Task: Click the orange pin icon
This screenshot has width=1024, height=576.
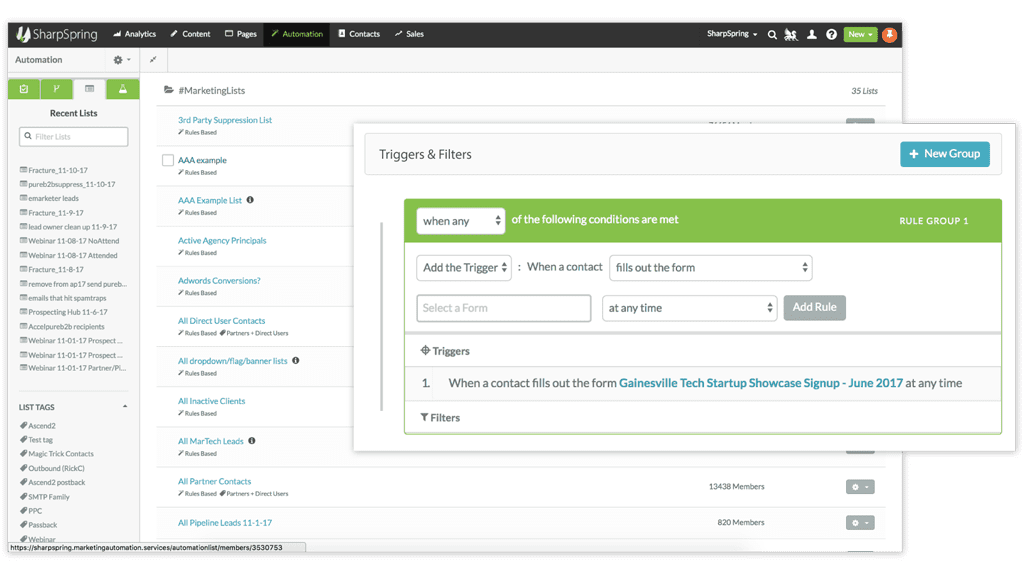Action: [x=889, y=35]
